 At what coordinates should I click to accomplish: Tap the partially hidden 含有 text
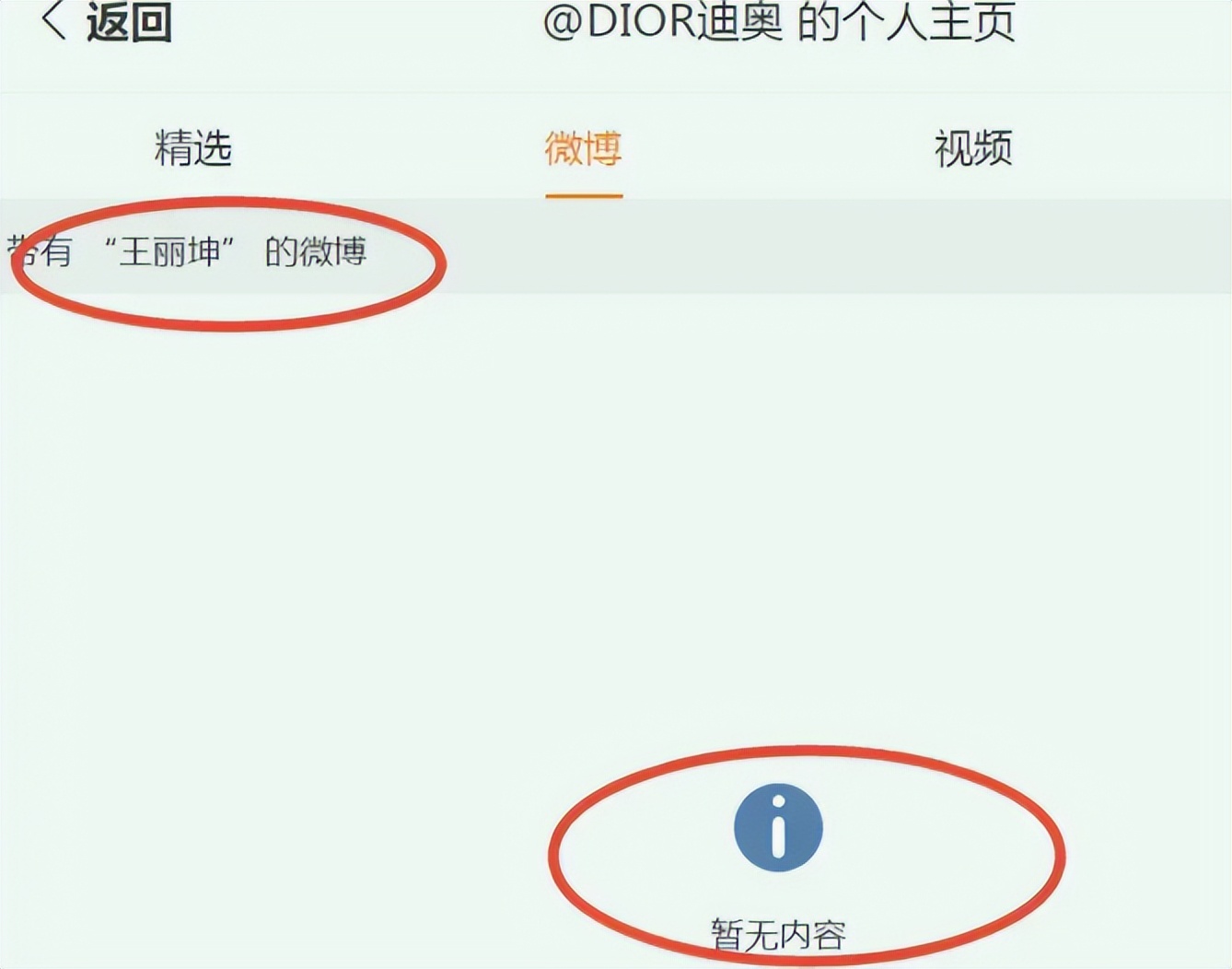[39, 251]
